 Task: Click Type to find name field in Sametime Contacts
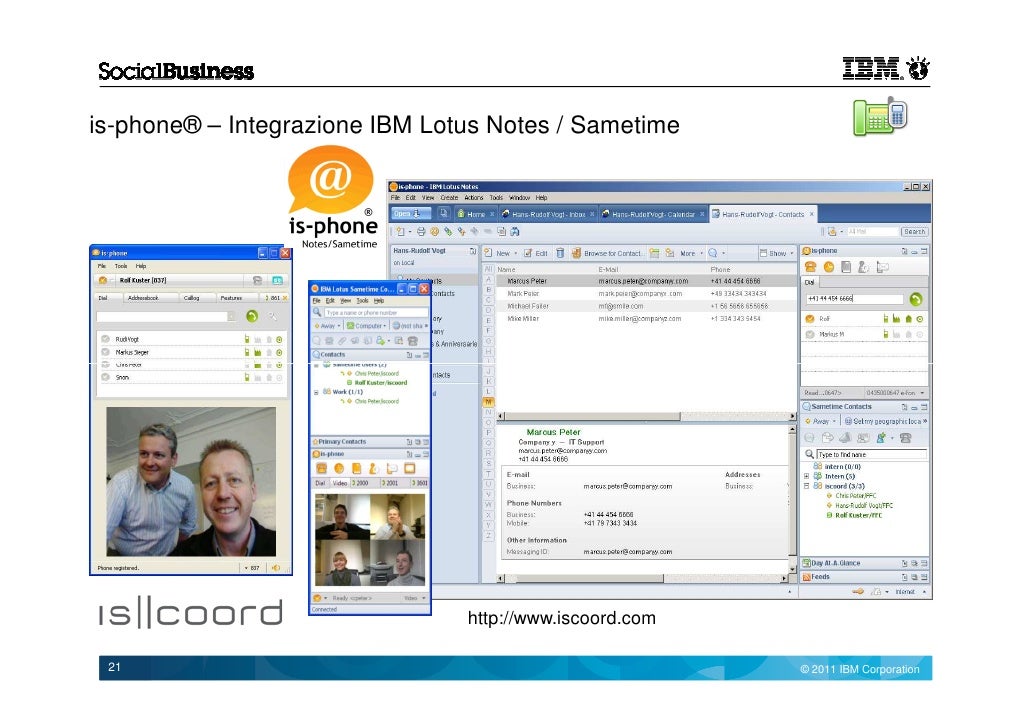pyautogui.click(x=871, y=454)
